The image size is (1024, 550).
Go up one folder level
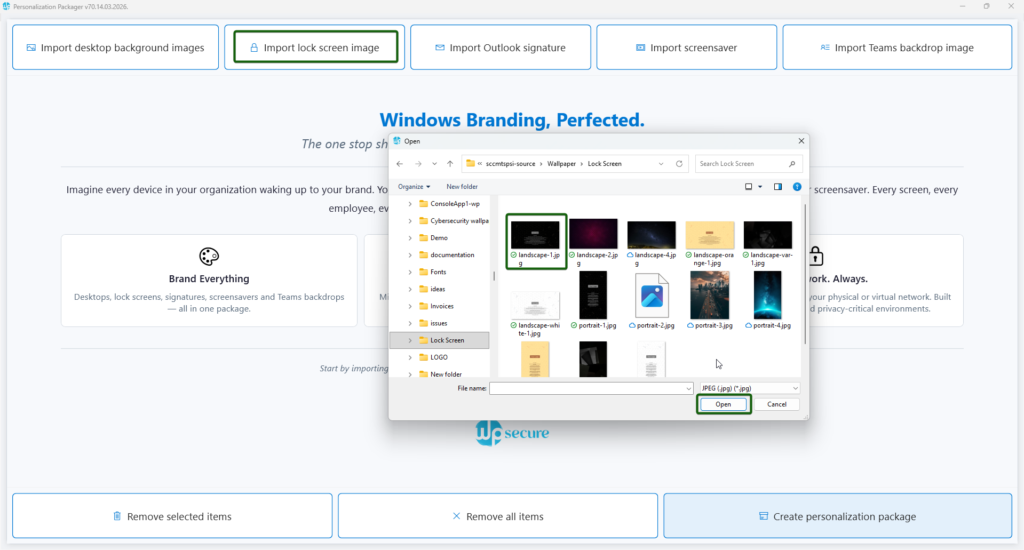450,163
